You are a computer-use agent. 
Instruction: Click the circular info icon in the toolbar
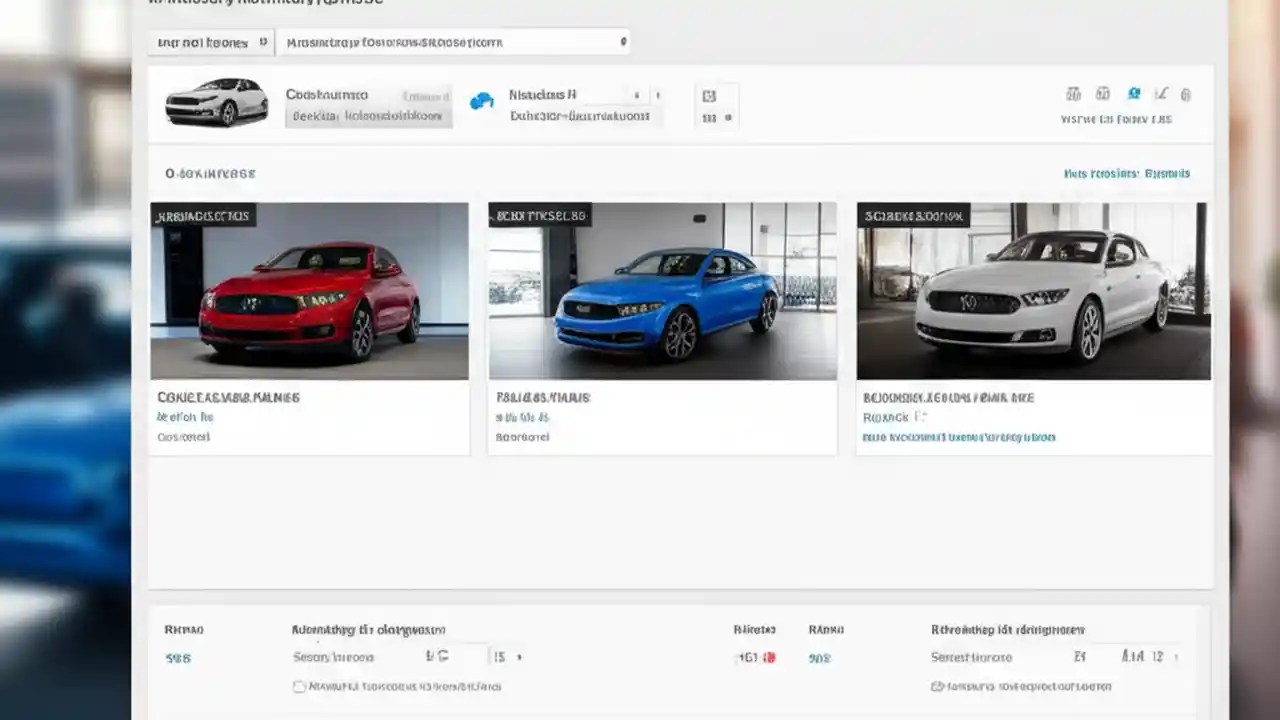[x=1186, y=94]
